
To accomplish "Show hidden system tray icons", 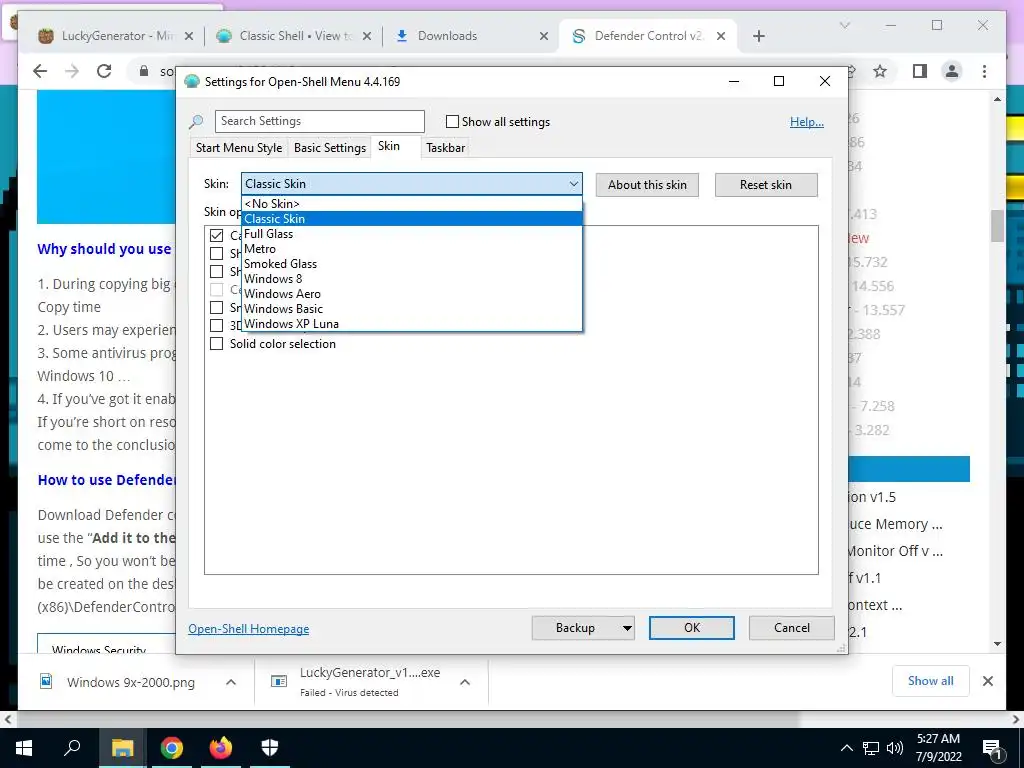I will 846,748.
